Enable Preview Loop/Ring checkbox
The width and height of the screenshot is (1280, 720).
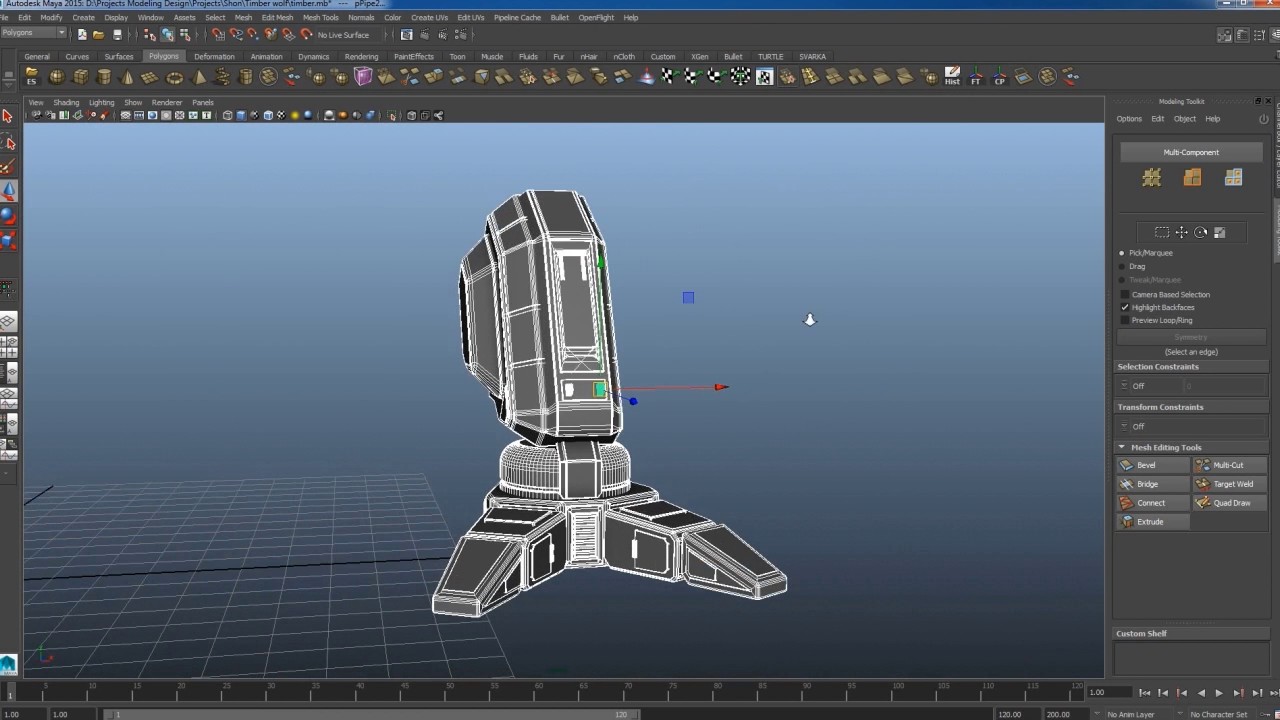point(1125,321)
